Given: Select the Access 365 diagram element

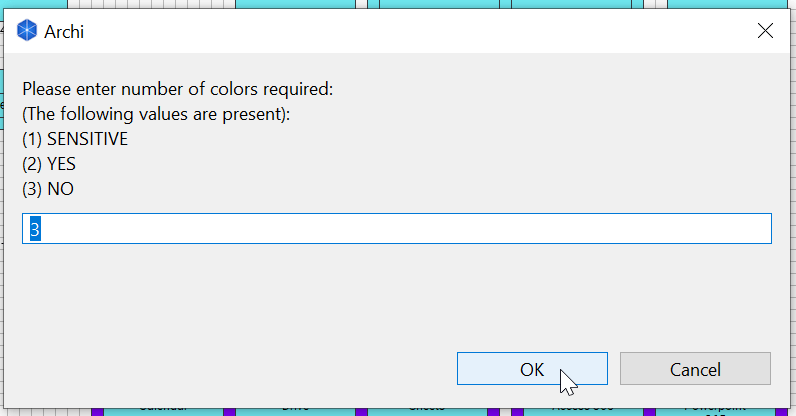Looking at the screenshot, I should (x=581, y=409).
